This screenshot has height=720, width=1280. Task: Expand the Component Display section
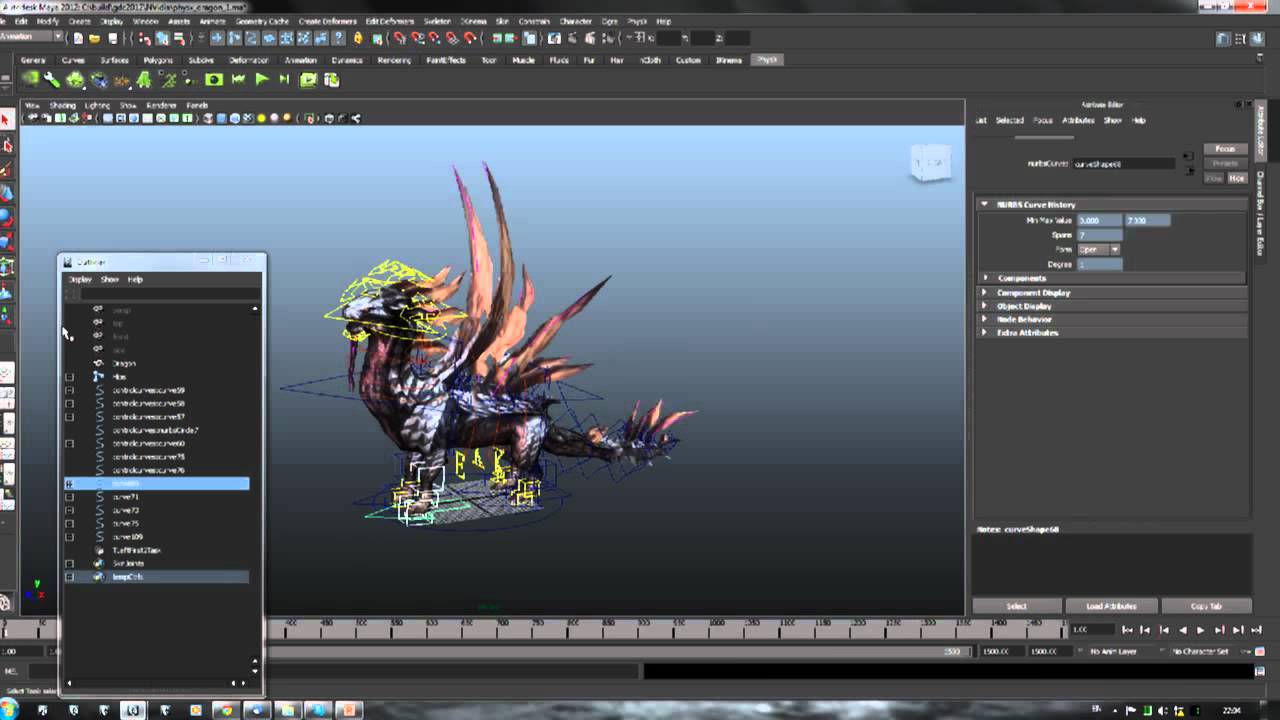click(984, 292)
